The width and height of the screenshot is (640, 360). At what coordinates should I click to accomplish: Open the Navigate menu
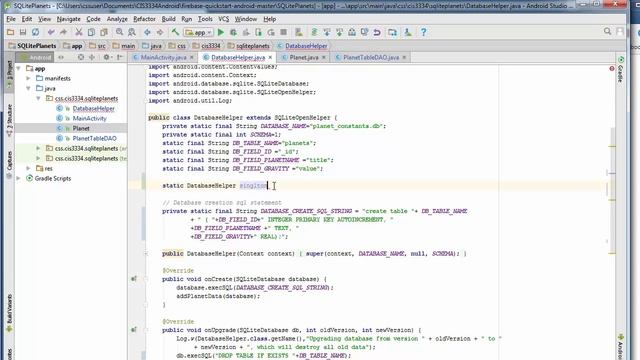69,19
